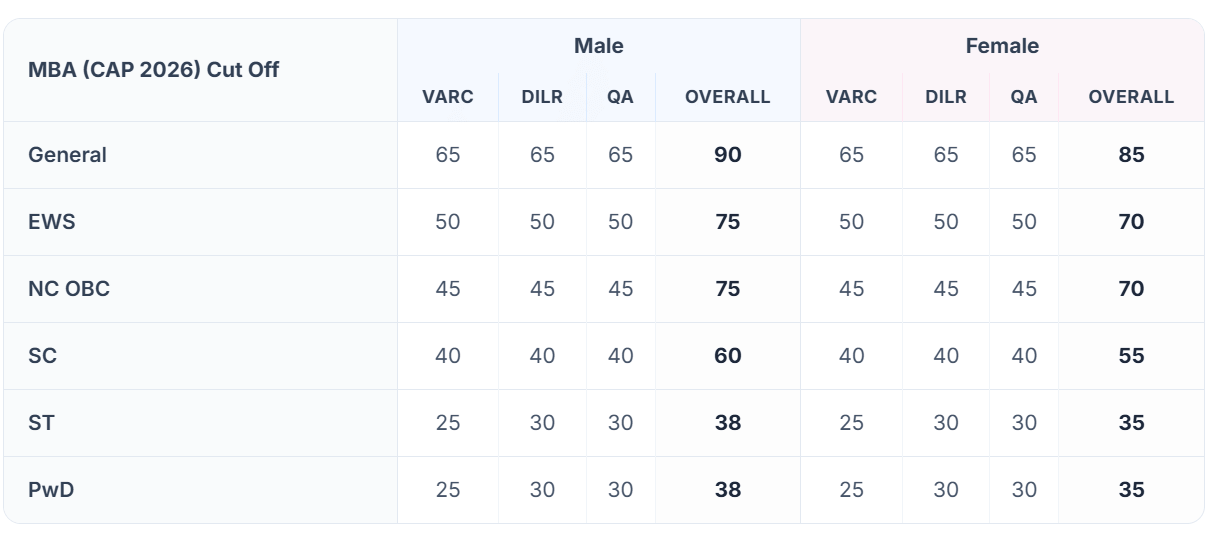Click the Male DILR column header

click(542, 97)
